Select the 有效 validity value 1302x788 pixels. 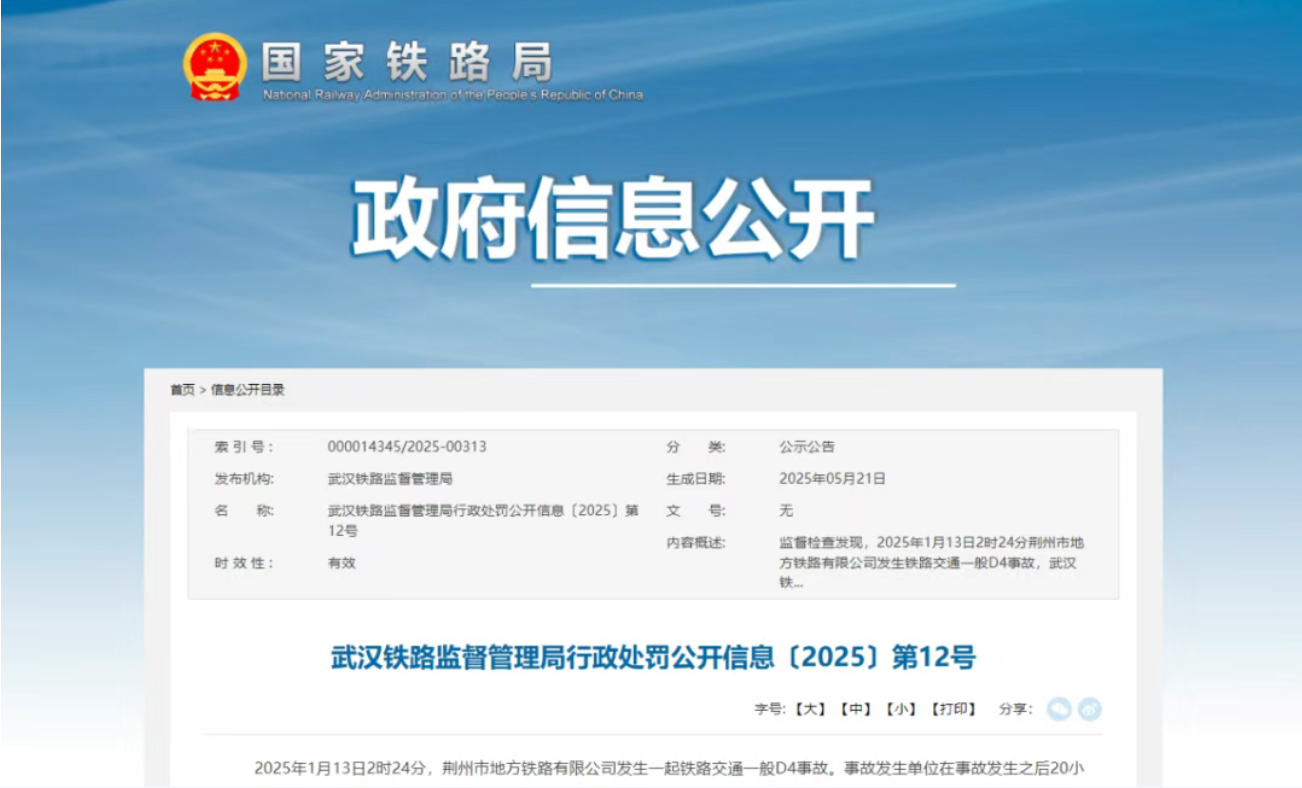point(341,563)
